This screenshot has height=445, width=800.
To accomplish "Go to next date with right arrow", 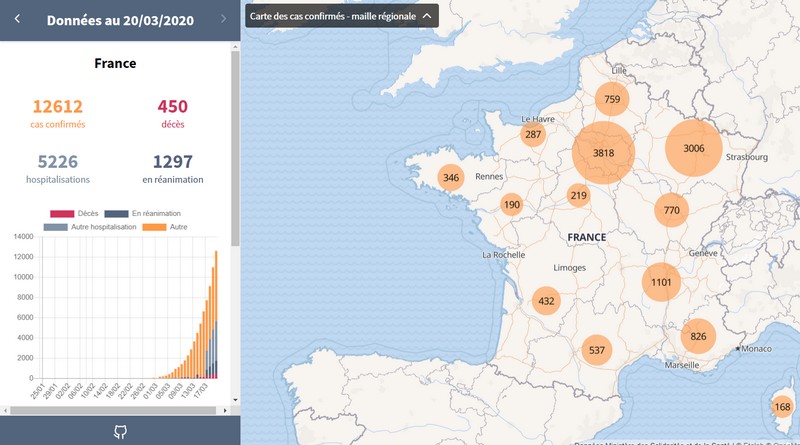I will click(223, 19).
